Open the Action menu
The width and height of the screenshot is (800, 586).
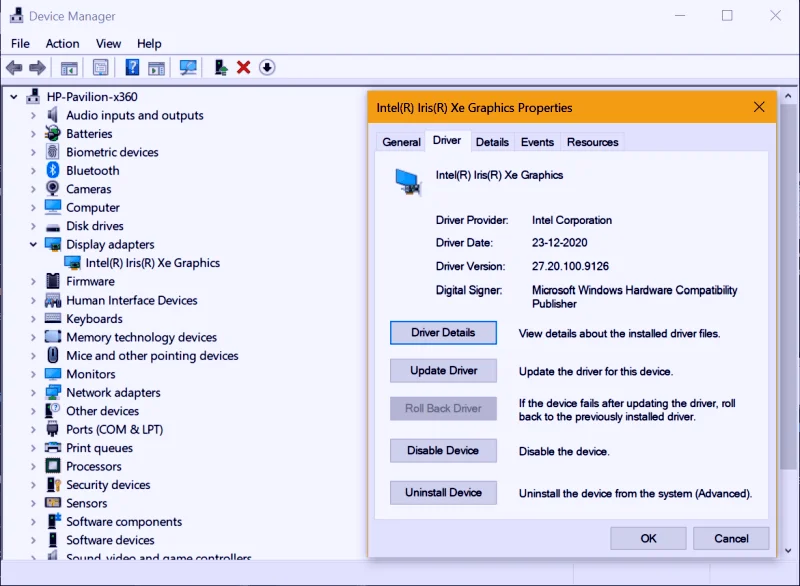(x=62, y=43)
